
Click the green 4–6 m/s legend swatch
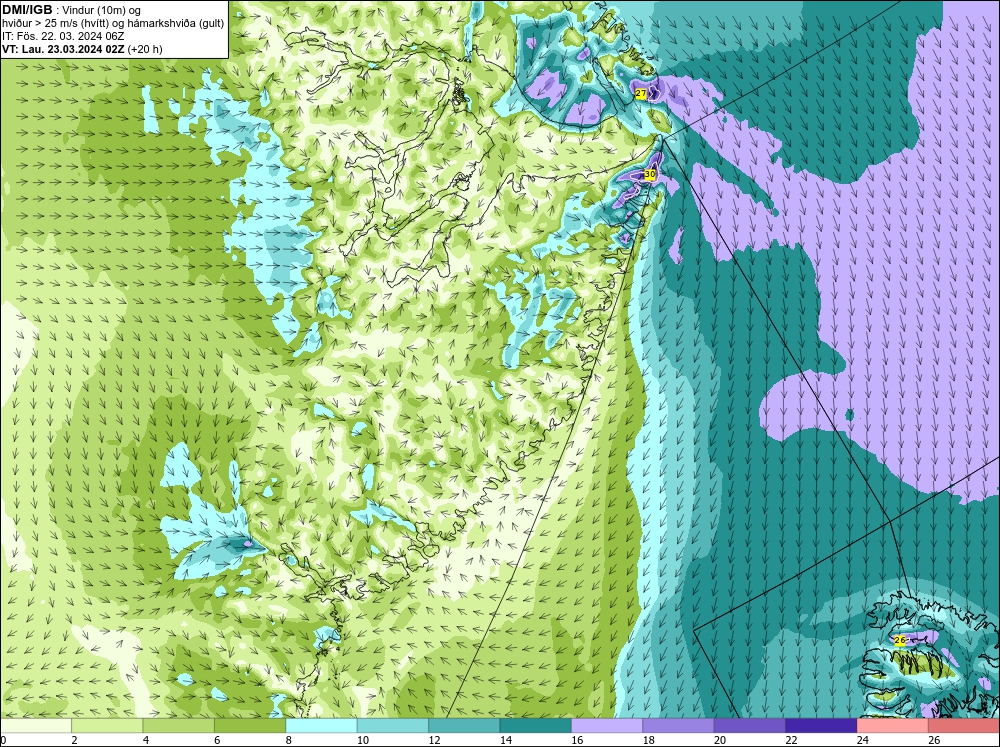pos(179,725)
